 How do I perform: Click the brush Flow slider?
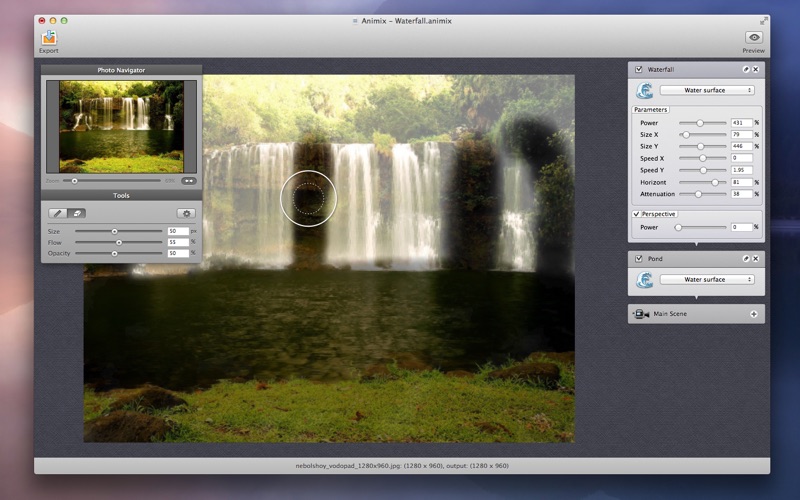118,242
